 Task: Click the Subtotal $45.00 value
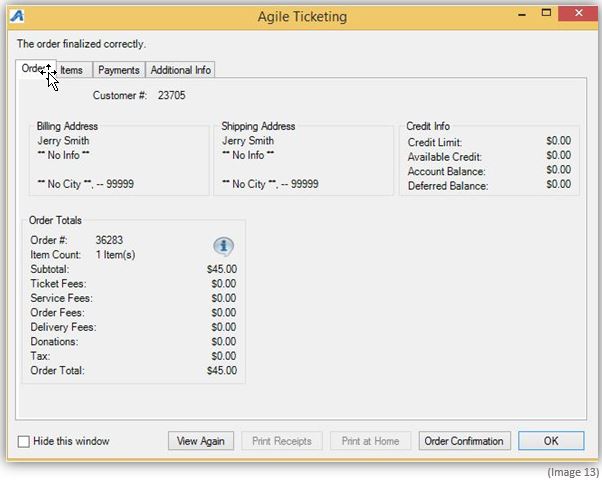click(x=222, y=269)
